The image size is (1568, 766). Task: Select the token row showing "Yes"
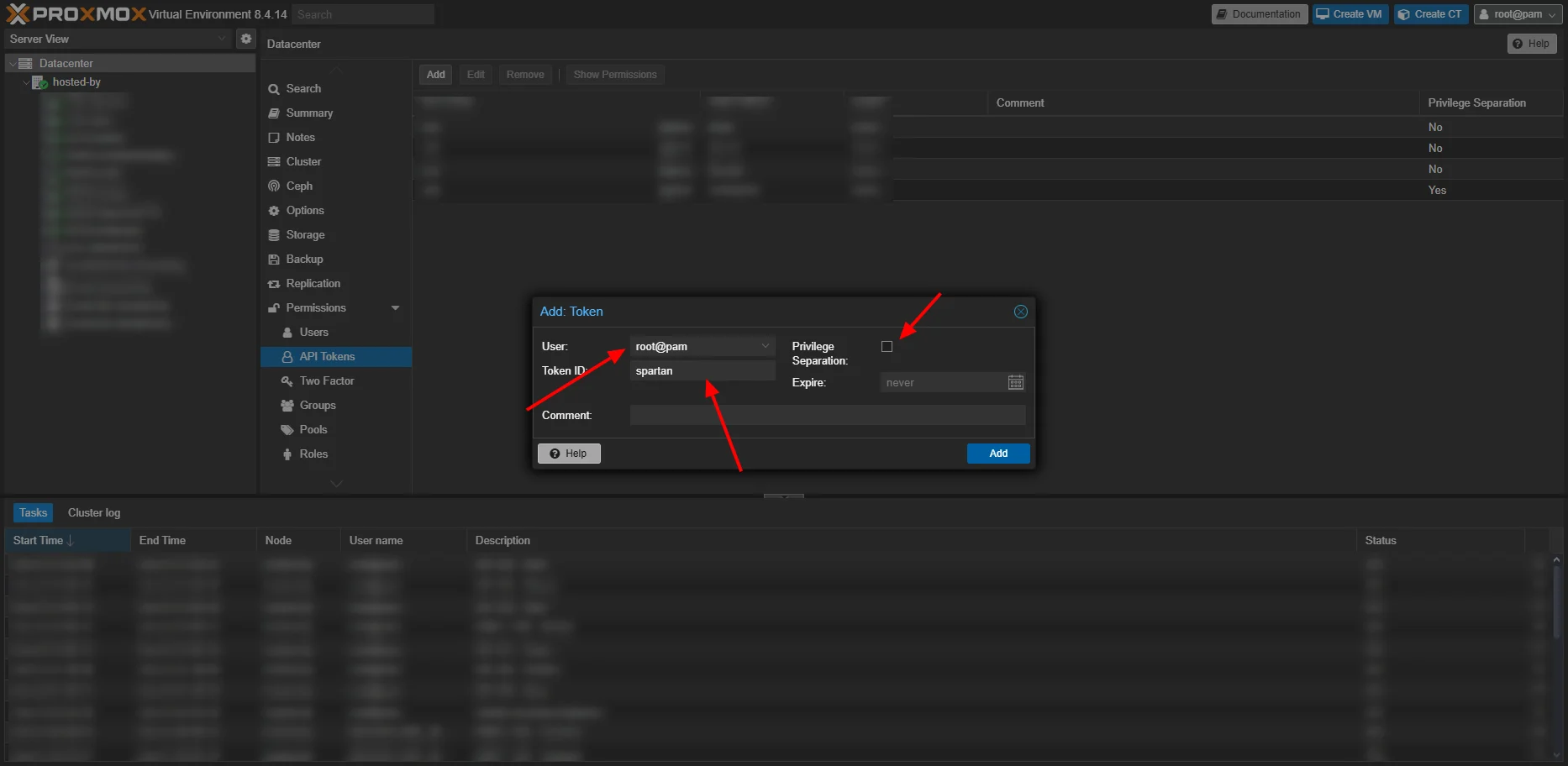point(988,191)
